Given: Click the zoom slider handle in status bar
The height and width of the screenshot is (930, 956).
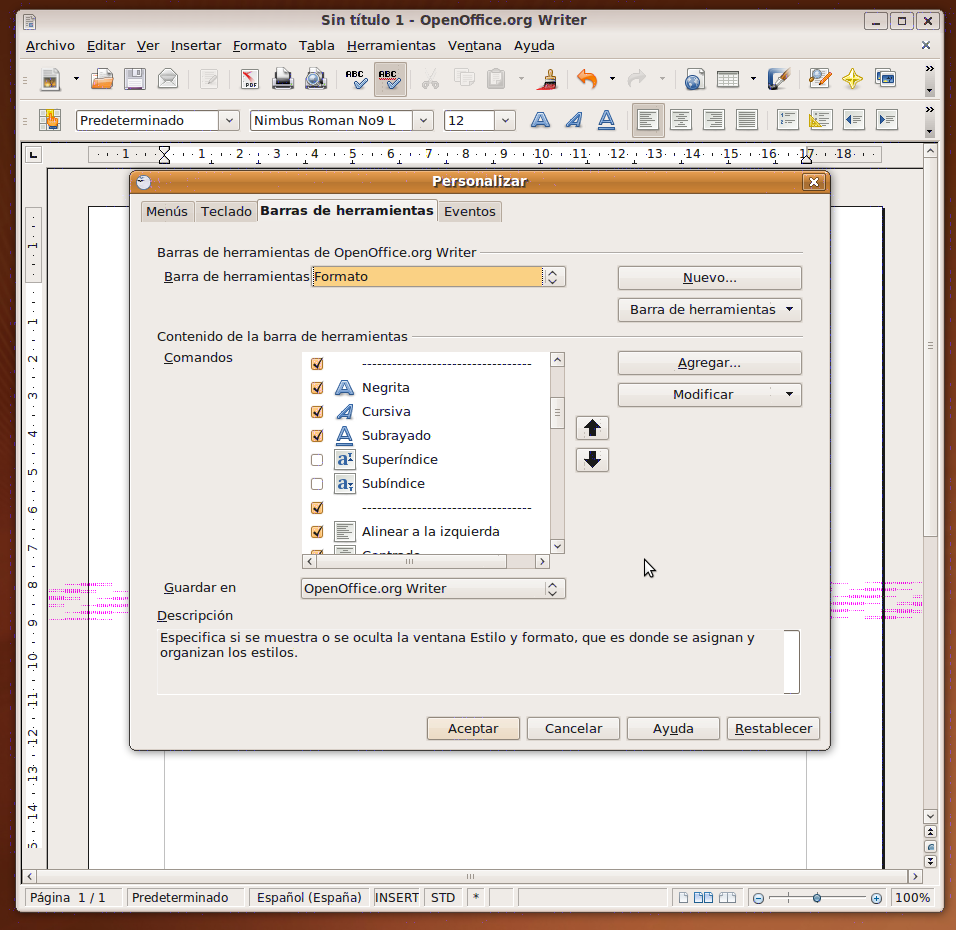Looking at the screenshot, I should 817,898.
